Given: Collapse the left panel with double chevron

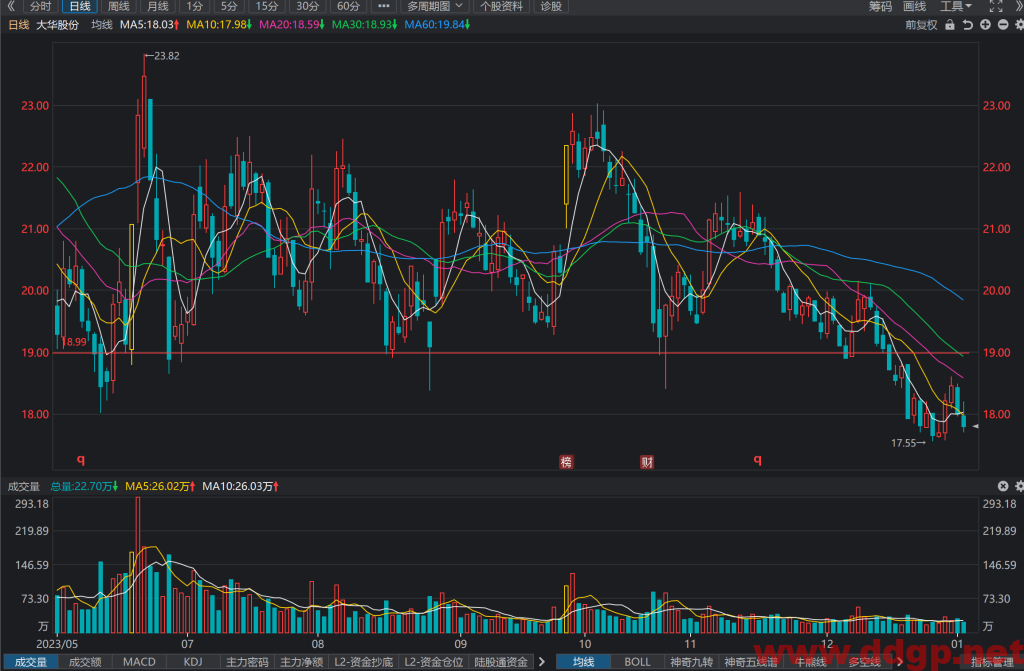Looking at the screenshot, I should tap(11, 6).
